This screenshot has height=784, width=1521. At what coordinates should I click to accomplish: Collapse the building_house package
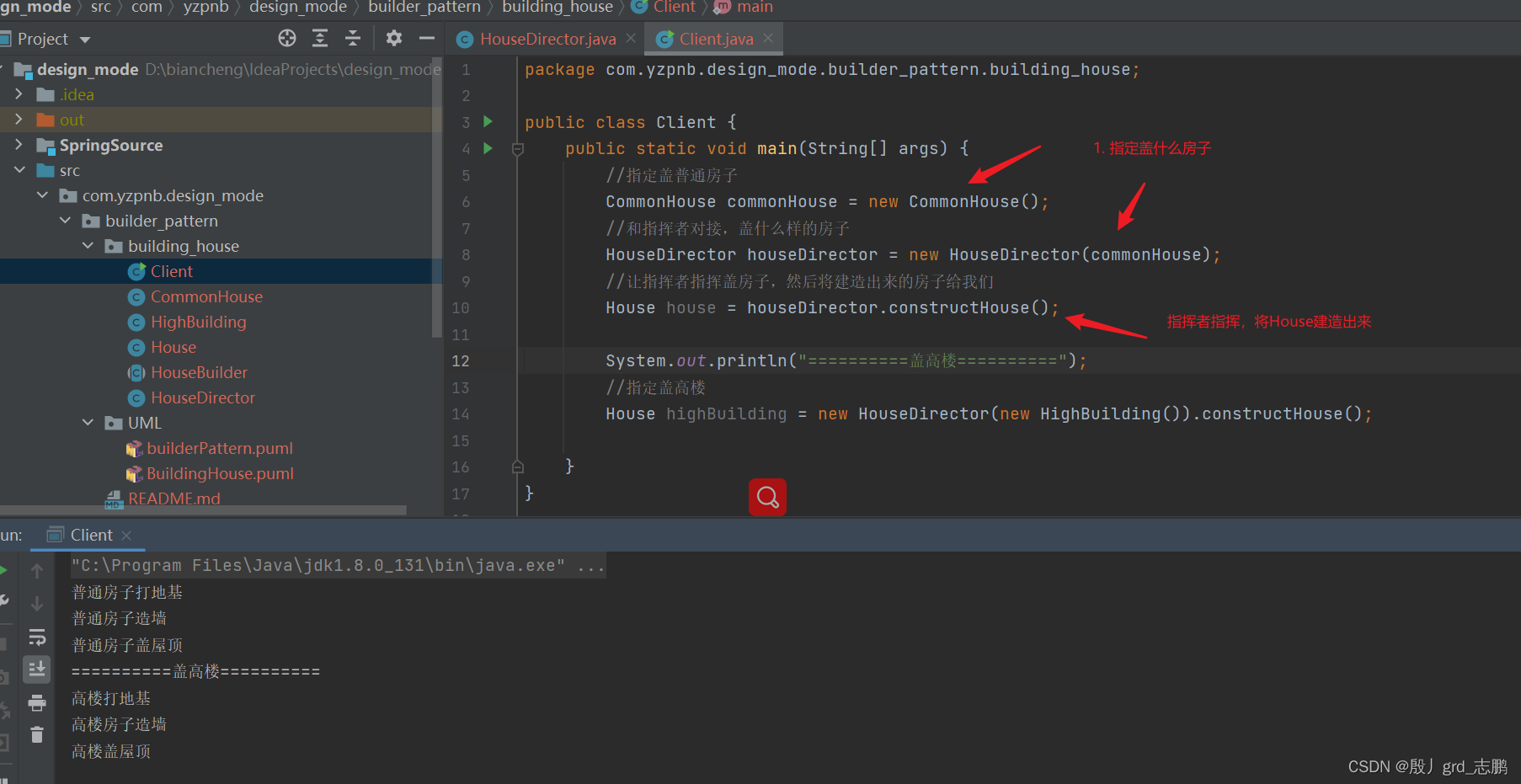tap(88, 246)
